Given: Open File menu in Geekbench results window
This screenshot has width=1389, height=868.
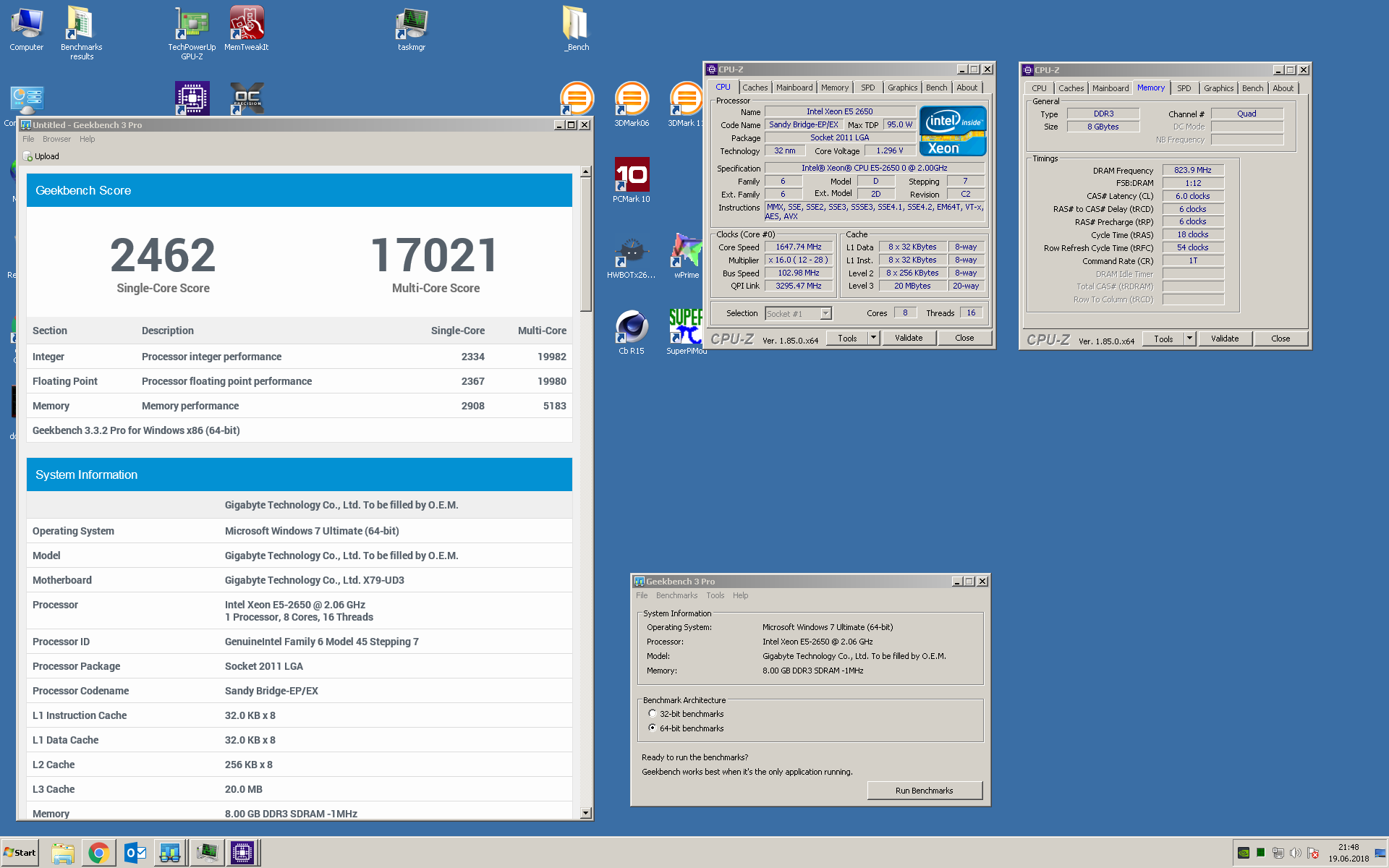Looking at the screenshot, I should point(28,139).
